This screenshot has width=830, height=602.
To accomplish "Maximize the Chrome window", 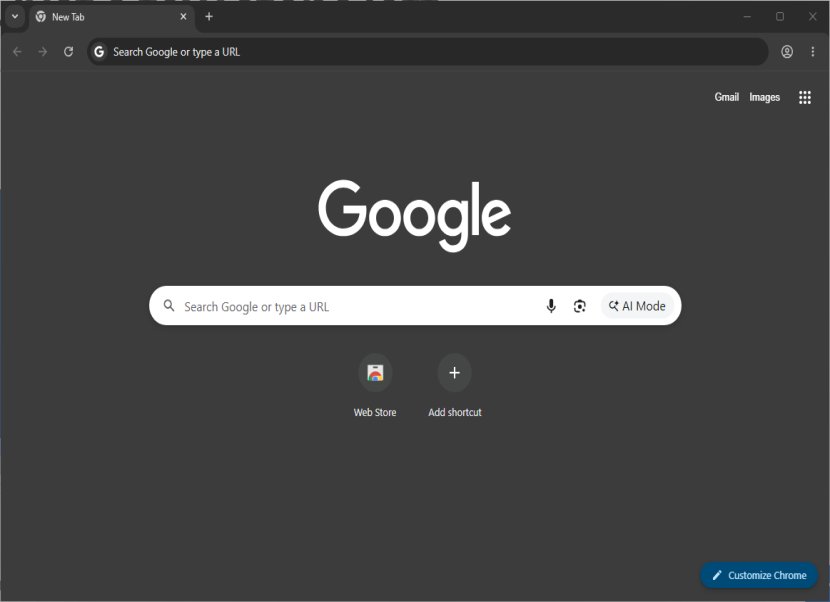I will pyautogui.click(x=780, y=16).
